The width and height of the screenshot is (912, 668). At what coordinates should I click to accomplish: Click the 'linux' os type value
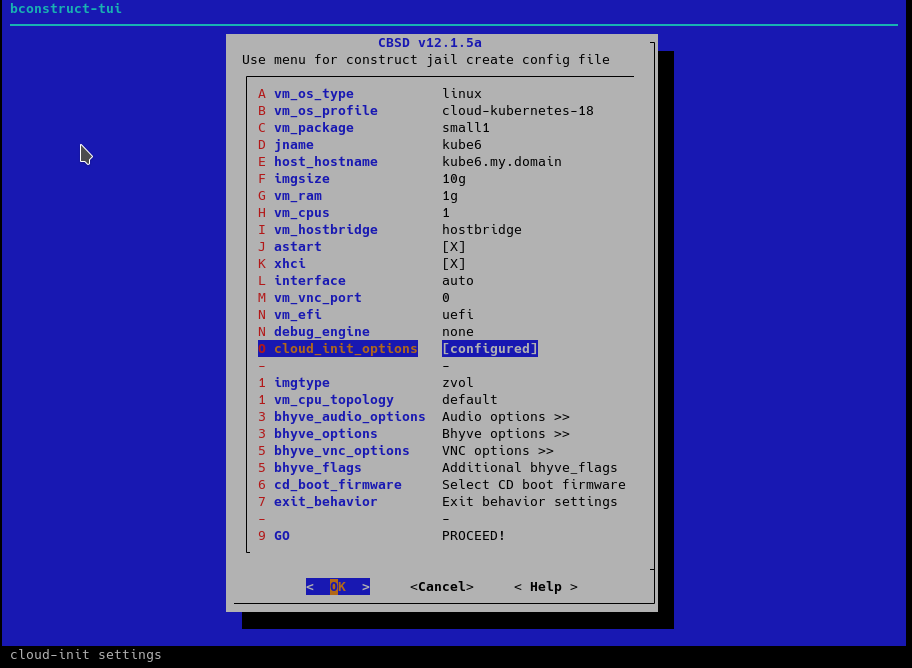tap(462, 94)
